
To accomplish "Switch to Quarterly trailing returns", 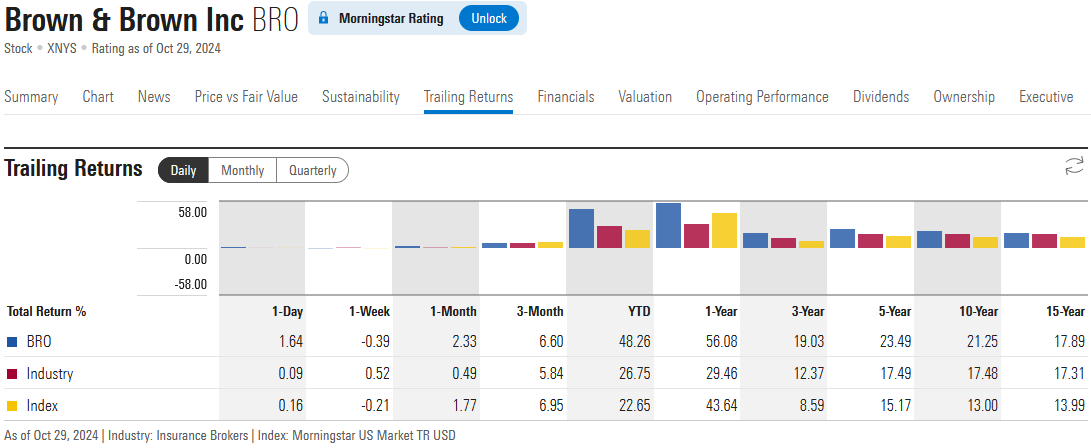I will [312, 170].
